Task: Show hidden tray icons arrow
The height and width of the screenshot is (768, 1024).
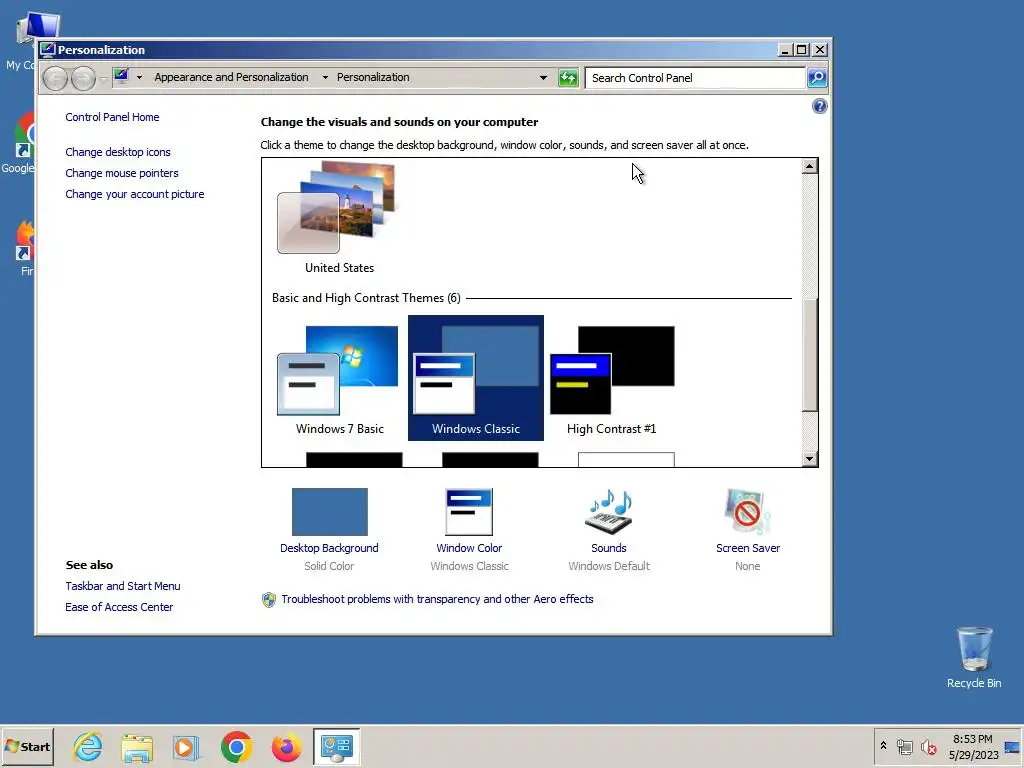Action: pos(883,745)
